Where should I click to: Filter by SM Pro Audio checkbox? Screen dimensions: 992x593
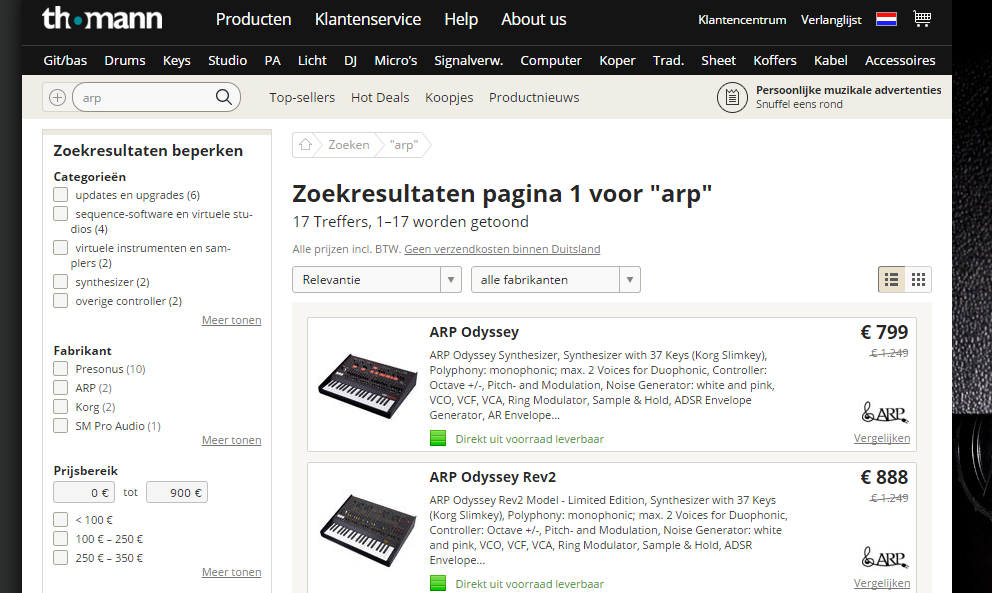pyautogui.click(x=61, y=425)
